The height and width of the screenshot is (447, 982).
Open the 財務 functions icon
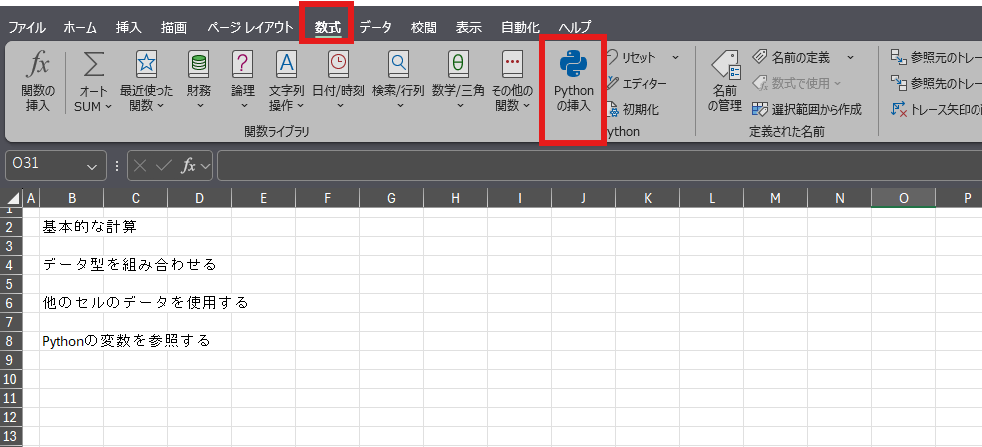(x=199, y=64)
